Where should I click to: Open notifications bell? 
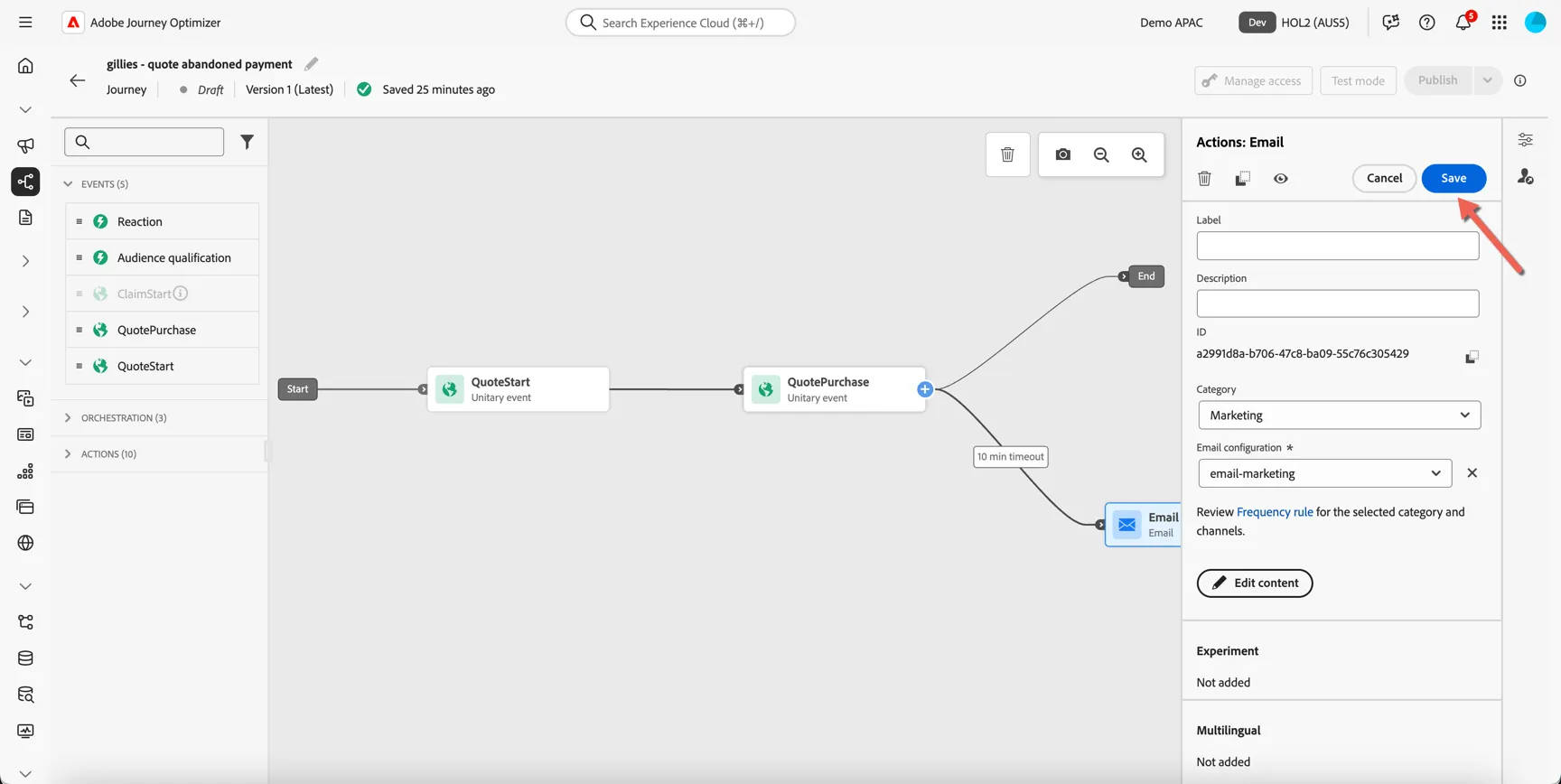(x=1463, y=23)
